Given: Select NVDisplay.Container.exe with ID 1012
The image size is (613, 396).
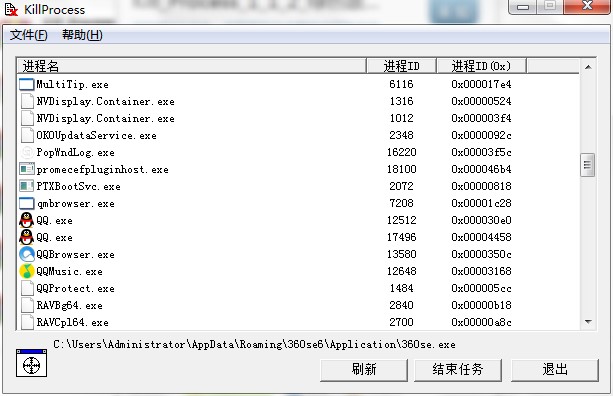Looking at the screenshot, I should pyautogui.click(x=106, y=118).
